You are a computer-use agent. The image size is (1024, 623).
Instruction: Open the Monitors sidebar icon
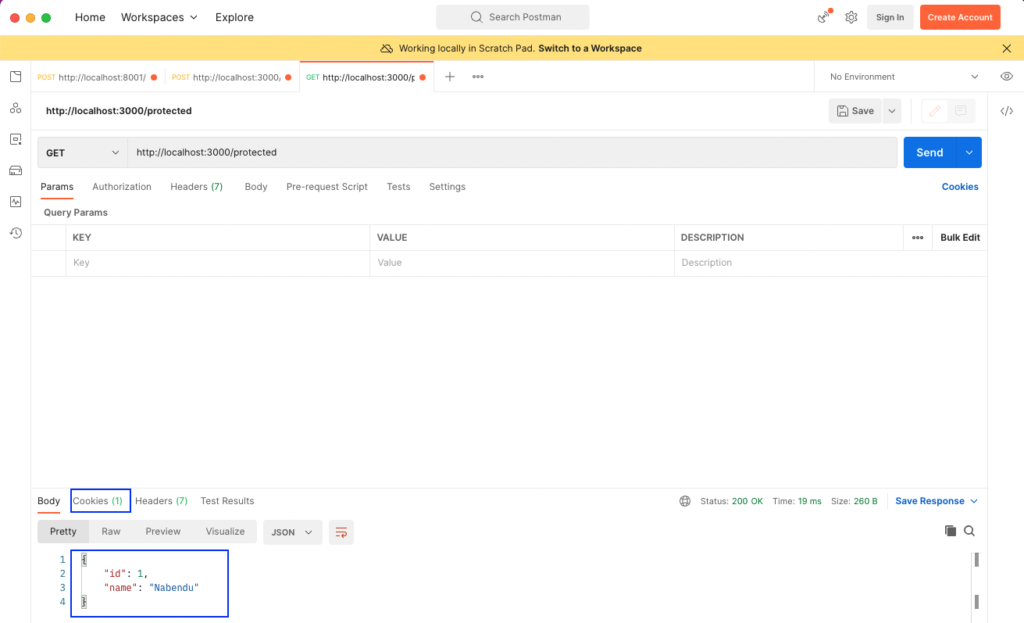click(x=16, y=202)
